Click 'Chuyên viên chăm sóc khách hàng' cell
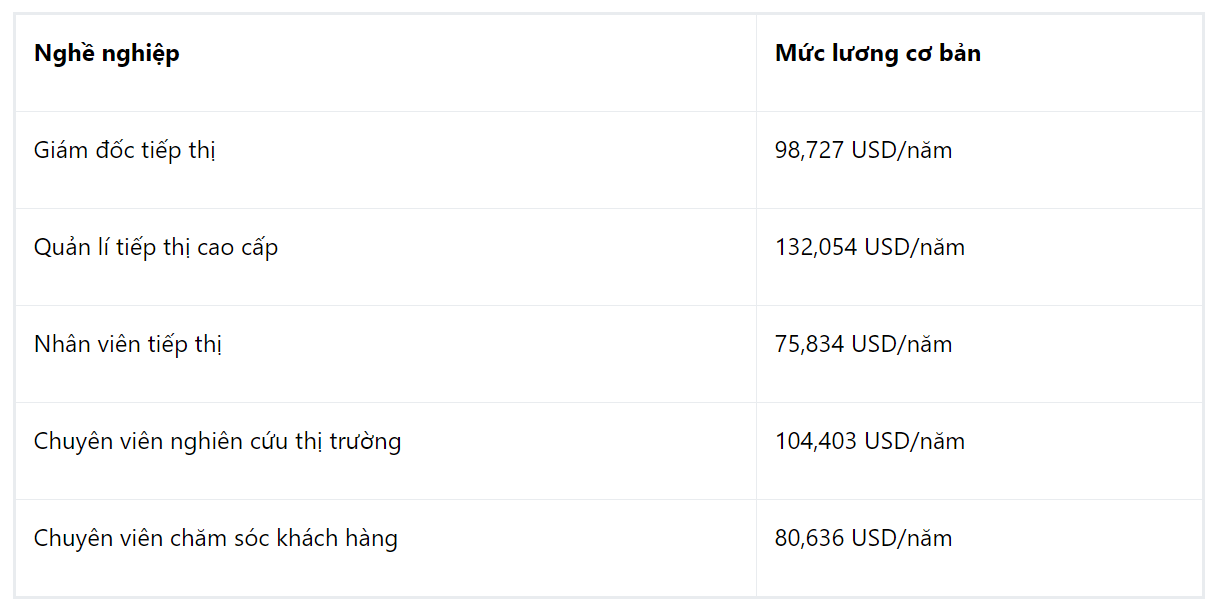This screenshot has height=614, width=1217. (386, 548)
